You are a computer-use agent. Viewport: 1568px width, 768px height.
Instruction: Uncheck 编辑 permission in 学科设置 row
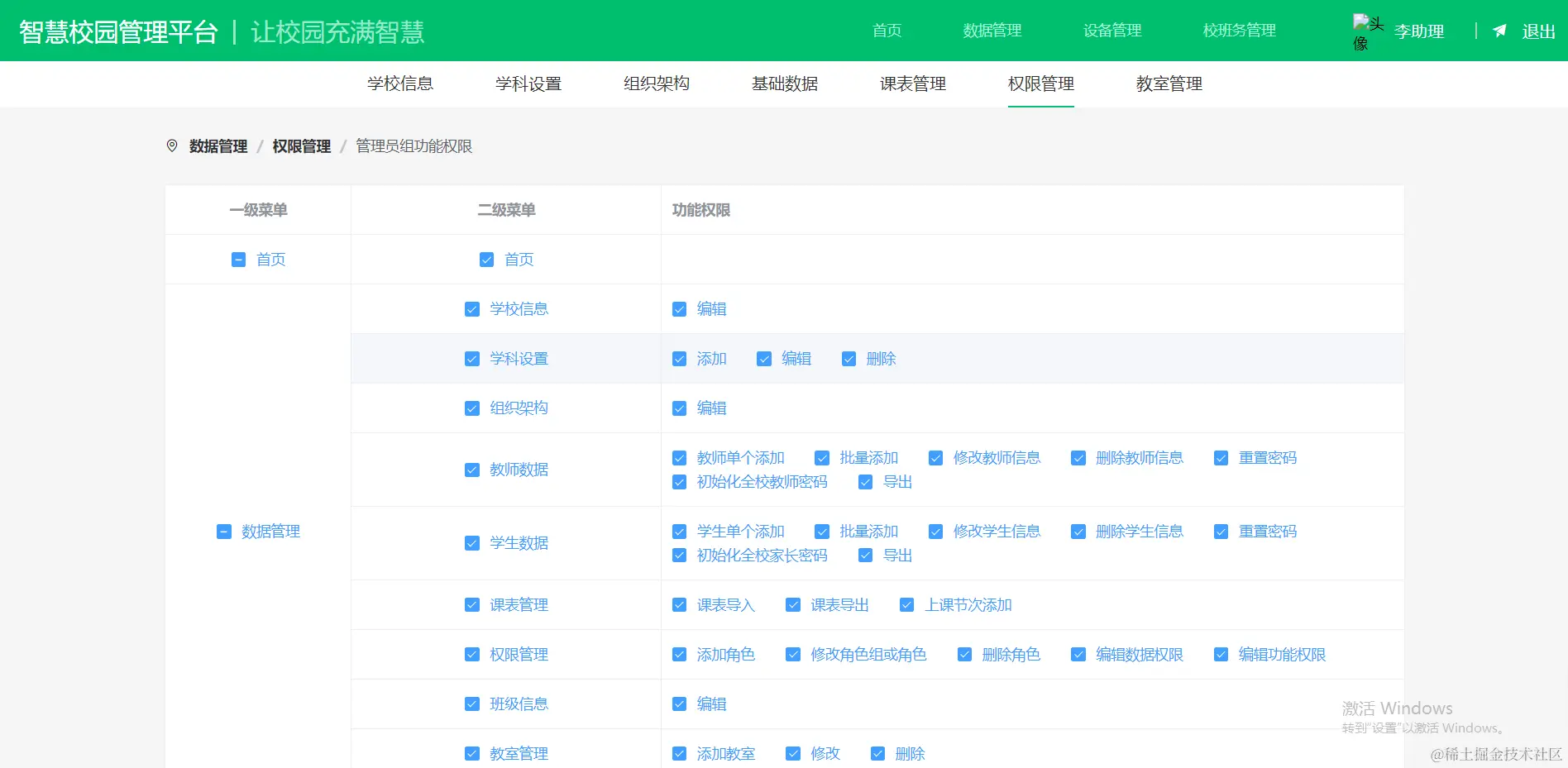(x=763, y=359)
